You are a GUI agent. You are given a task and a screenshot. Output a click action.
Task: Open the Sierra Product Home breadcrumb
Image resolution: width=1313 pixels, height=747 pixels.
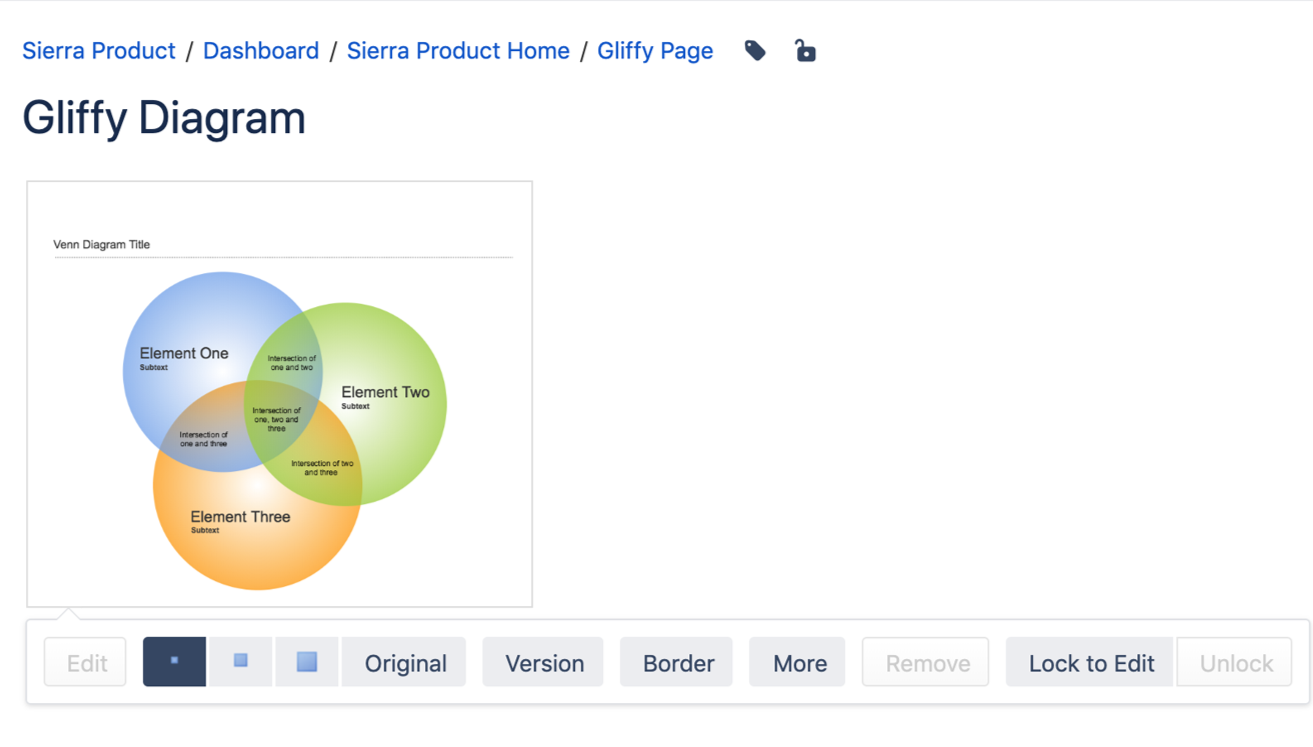pos(458,51)
